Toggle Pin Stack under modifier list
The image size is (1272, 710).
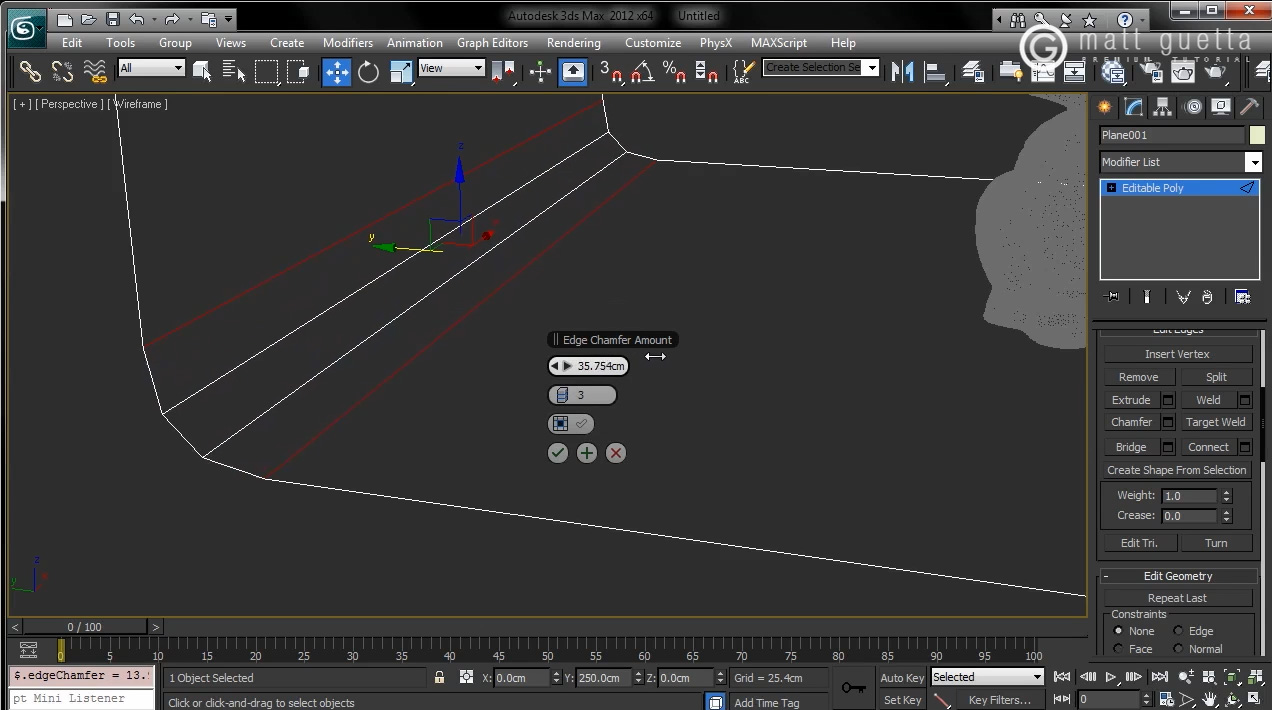pyautogui.click(x=1111, y=297)
